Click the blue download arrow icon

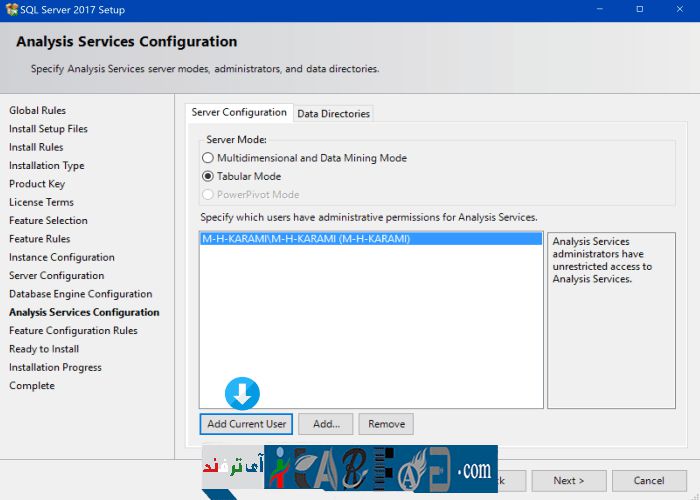[242, 393]
